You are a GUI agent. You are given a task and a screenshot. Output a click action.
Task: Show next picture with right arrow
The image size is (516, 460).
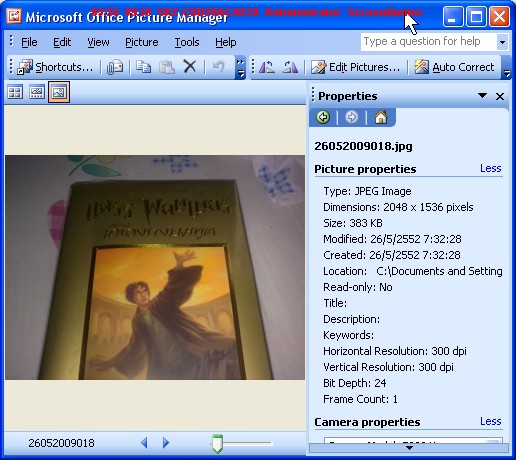pos(166,443)
